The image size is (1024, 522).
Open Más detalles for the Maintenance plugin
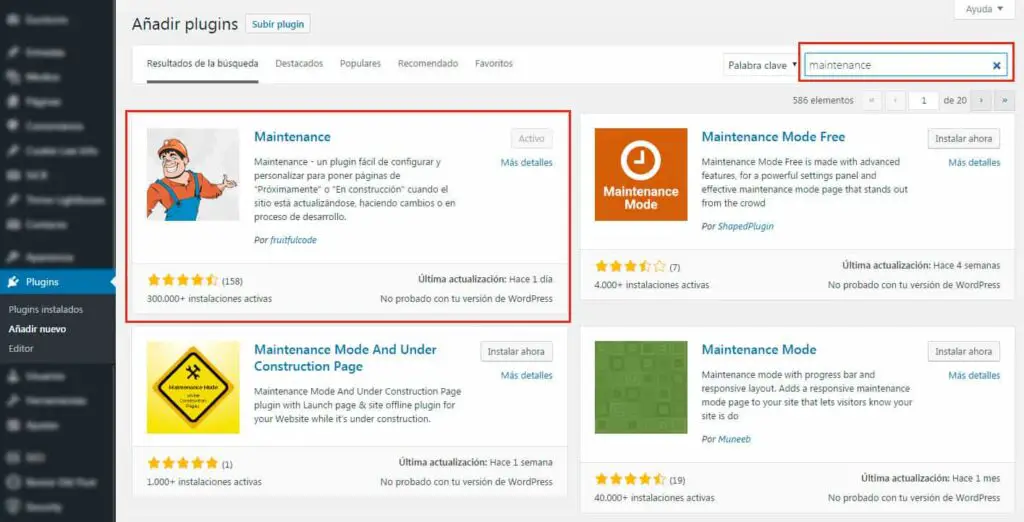[526, 163]
